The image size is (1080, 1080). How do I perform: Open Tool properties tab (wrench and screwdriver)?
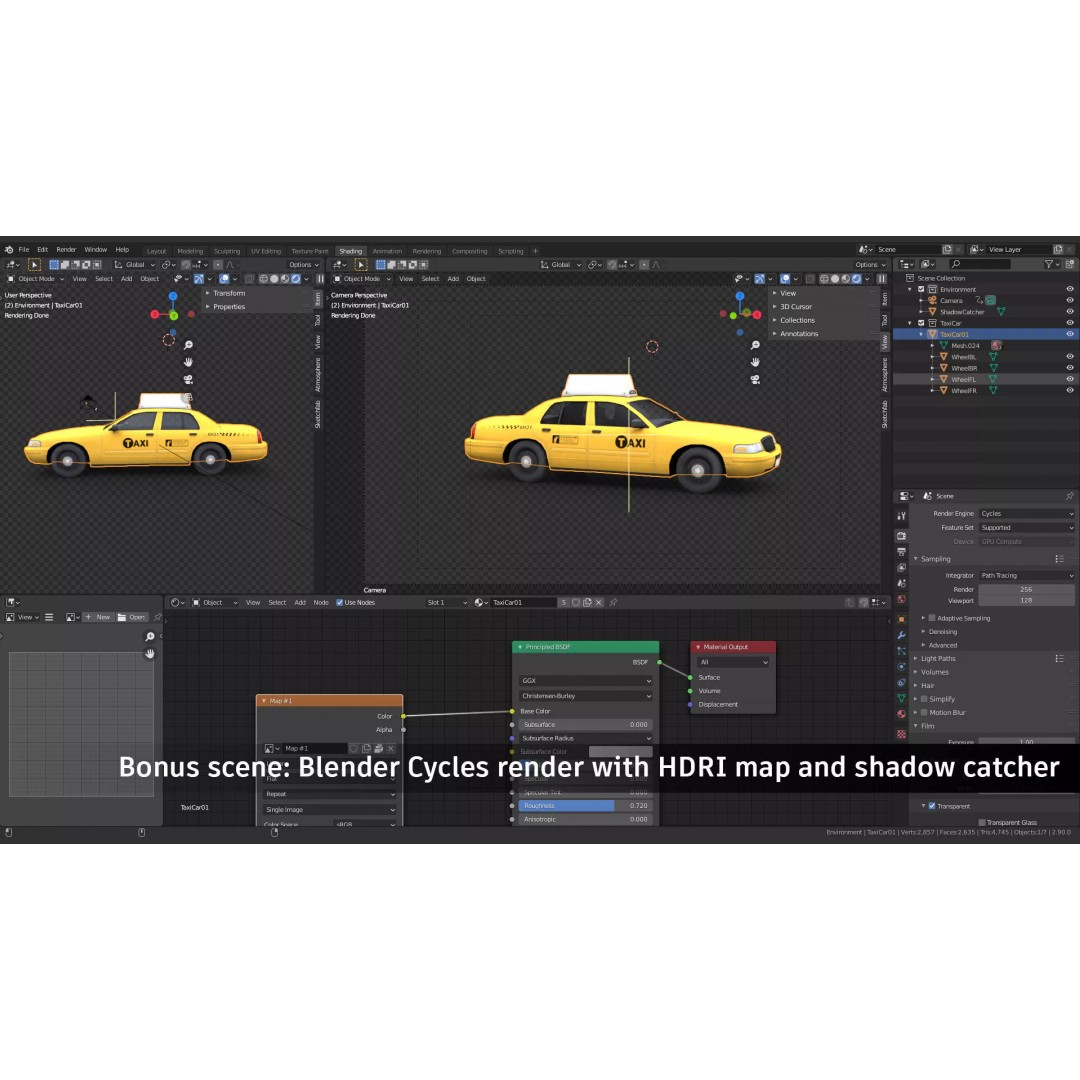click(902, 516)
